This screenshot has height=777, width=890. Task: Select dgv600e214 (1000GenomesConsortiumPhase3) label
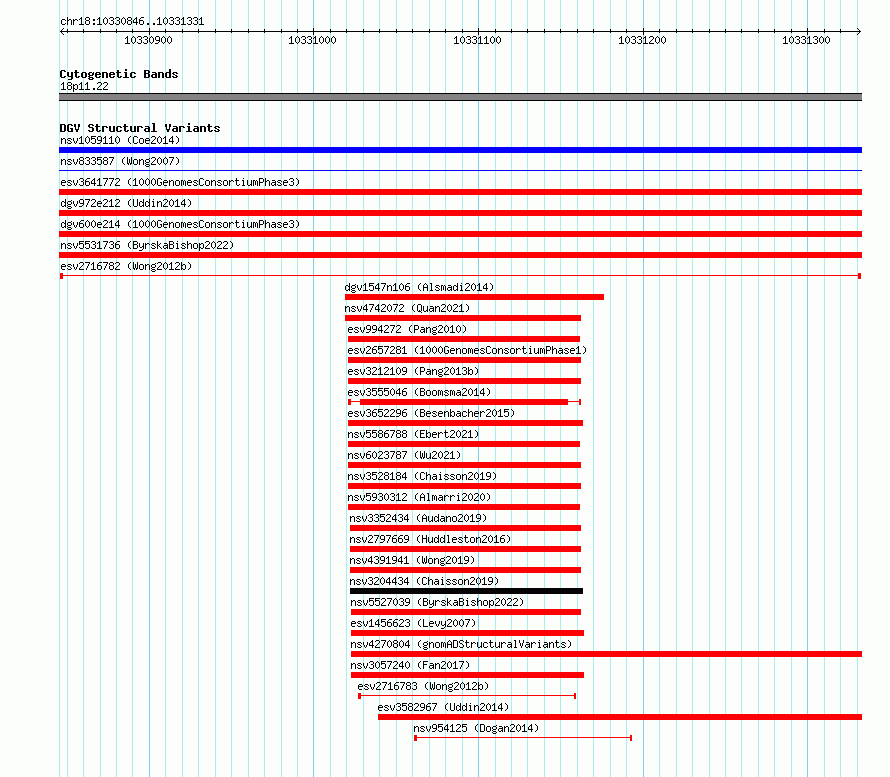(180, 224)
